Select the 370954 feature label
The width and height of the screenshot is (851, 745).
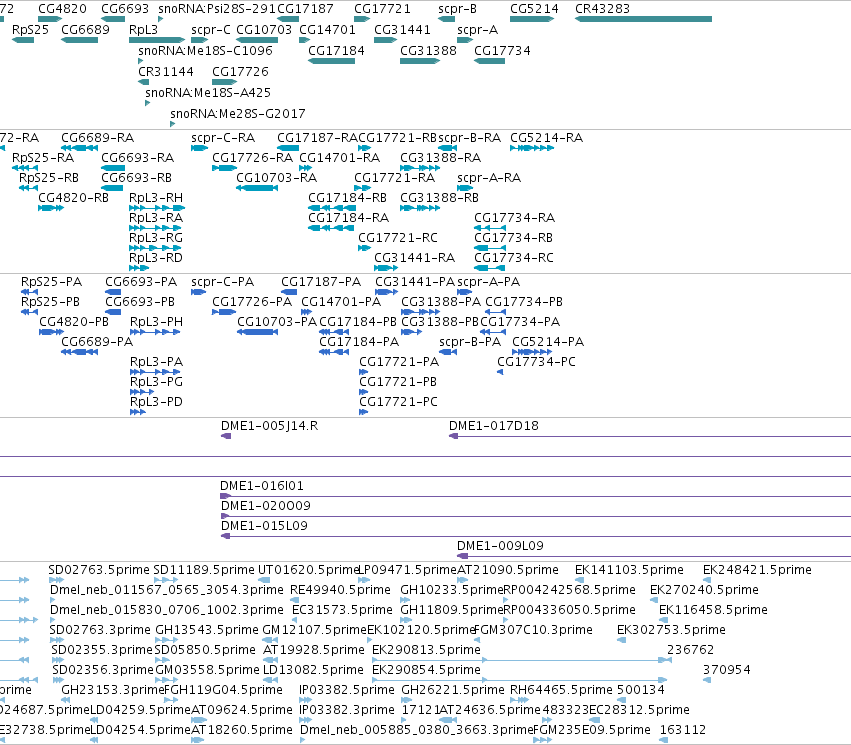727,670
